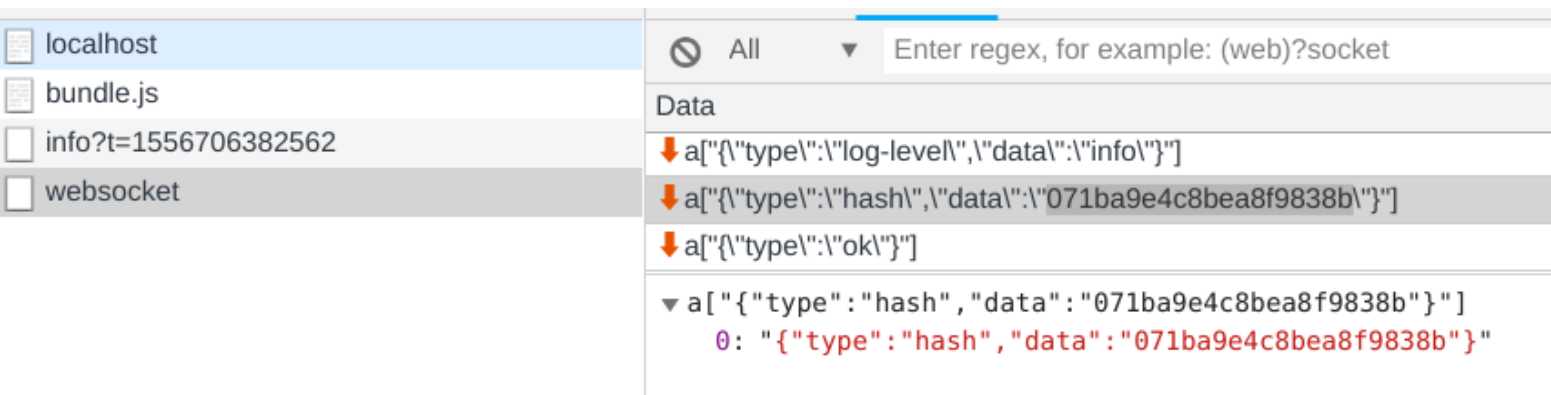The height and width of the screenshot is (395, 1551).
Task: Click the orange arrow on hash message
Action: (x=669, y=198)
